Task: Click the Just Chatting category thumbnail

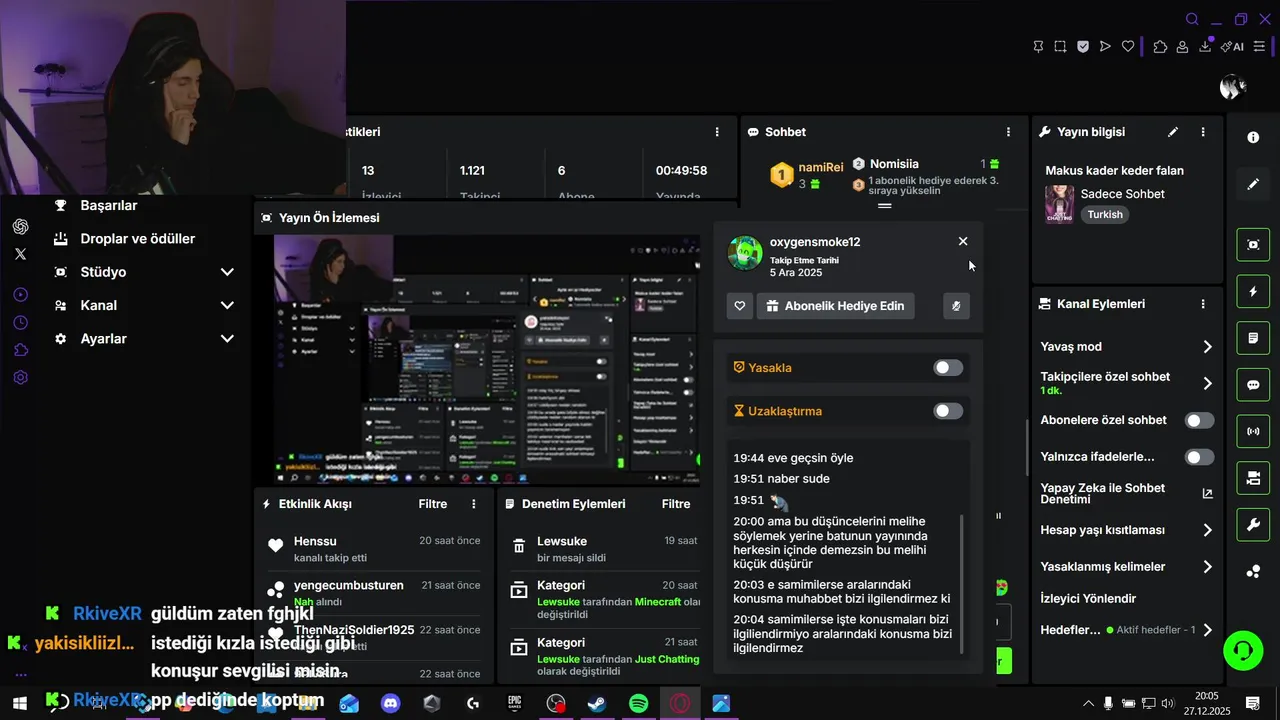Action: point(1059,205)
